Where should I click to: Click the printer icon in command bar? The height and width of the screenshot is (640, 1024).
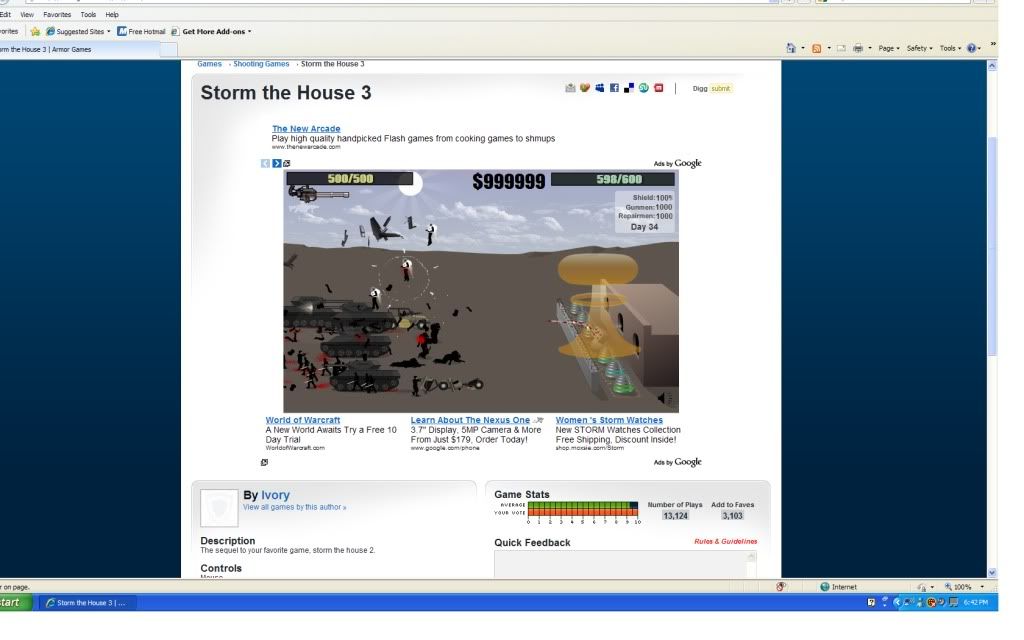tap(858, 48)
